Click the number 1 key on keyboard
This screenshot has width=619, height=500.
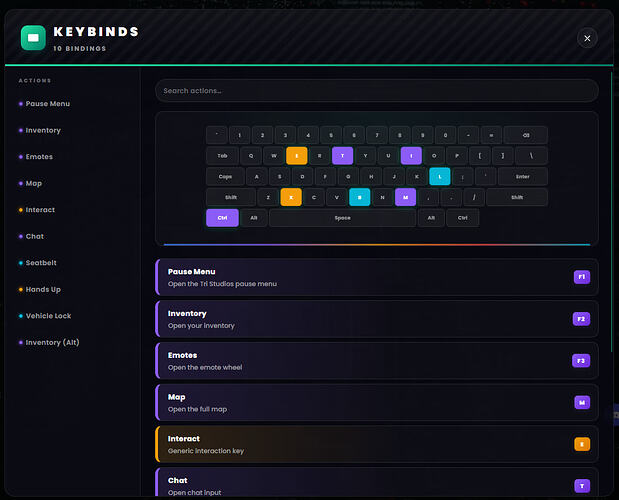pyautogui.click(x=239, y=135)
